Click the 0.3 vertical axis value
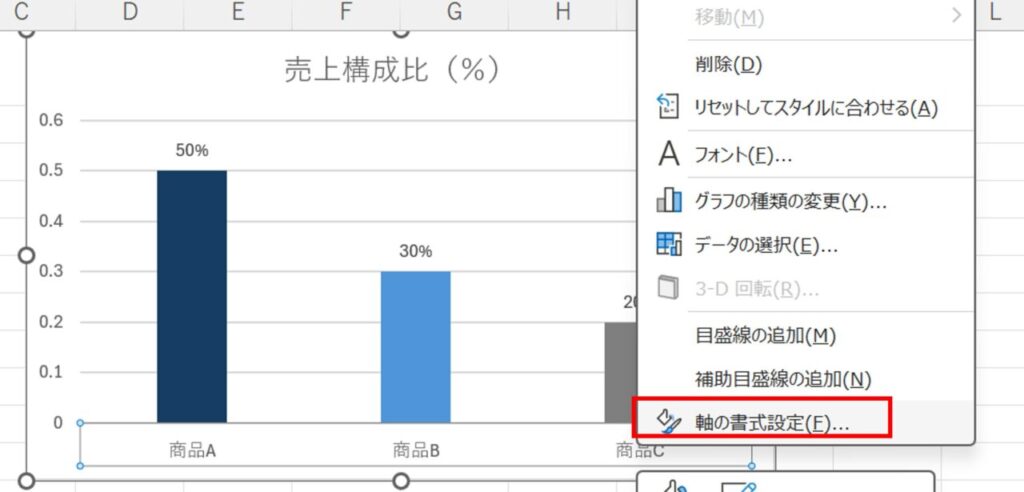The width and height of the screenshot is (1024, 492). (52, 271)
